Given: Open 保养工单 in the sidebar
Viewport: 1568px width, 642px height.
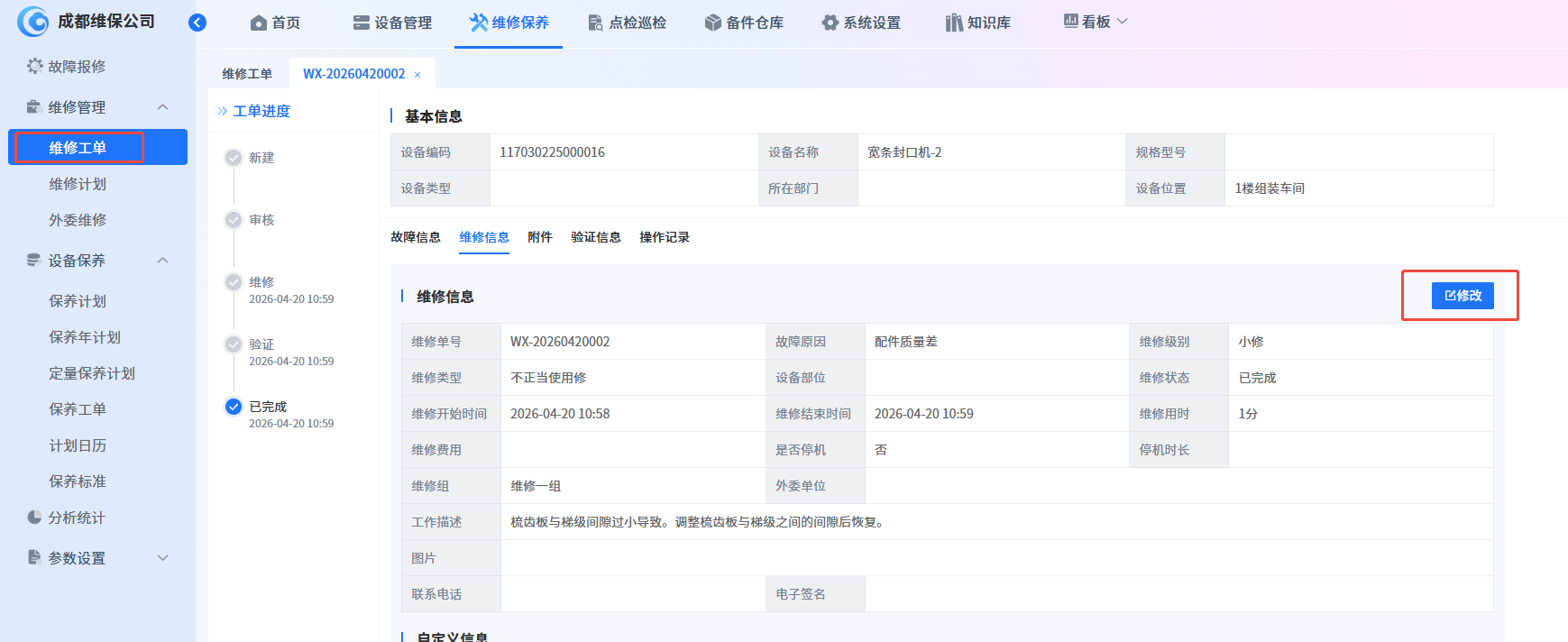Looking at the screenshot, I should pyautogui.click(x=78, y=409).
